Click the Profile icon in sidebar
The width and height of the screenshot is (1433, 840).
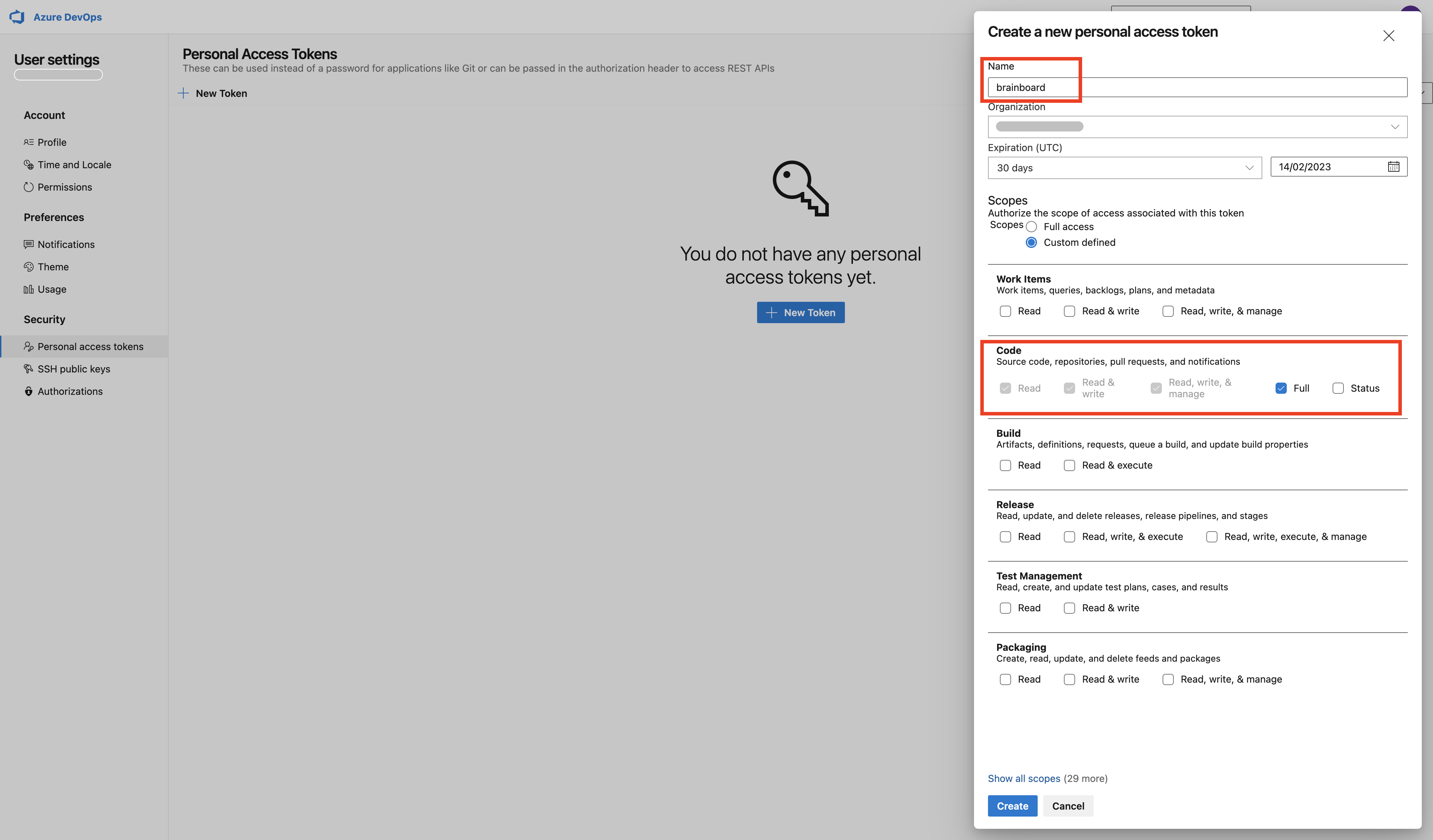pyautogui.click(x=28, y=142)
